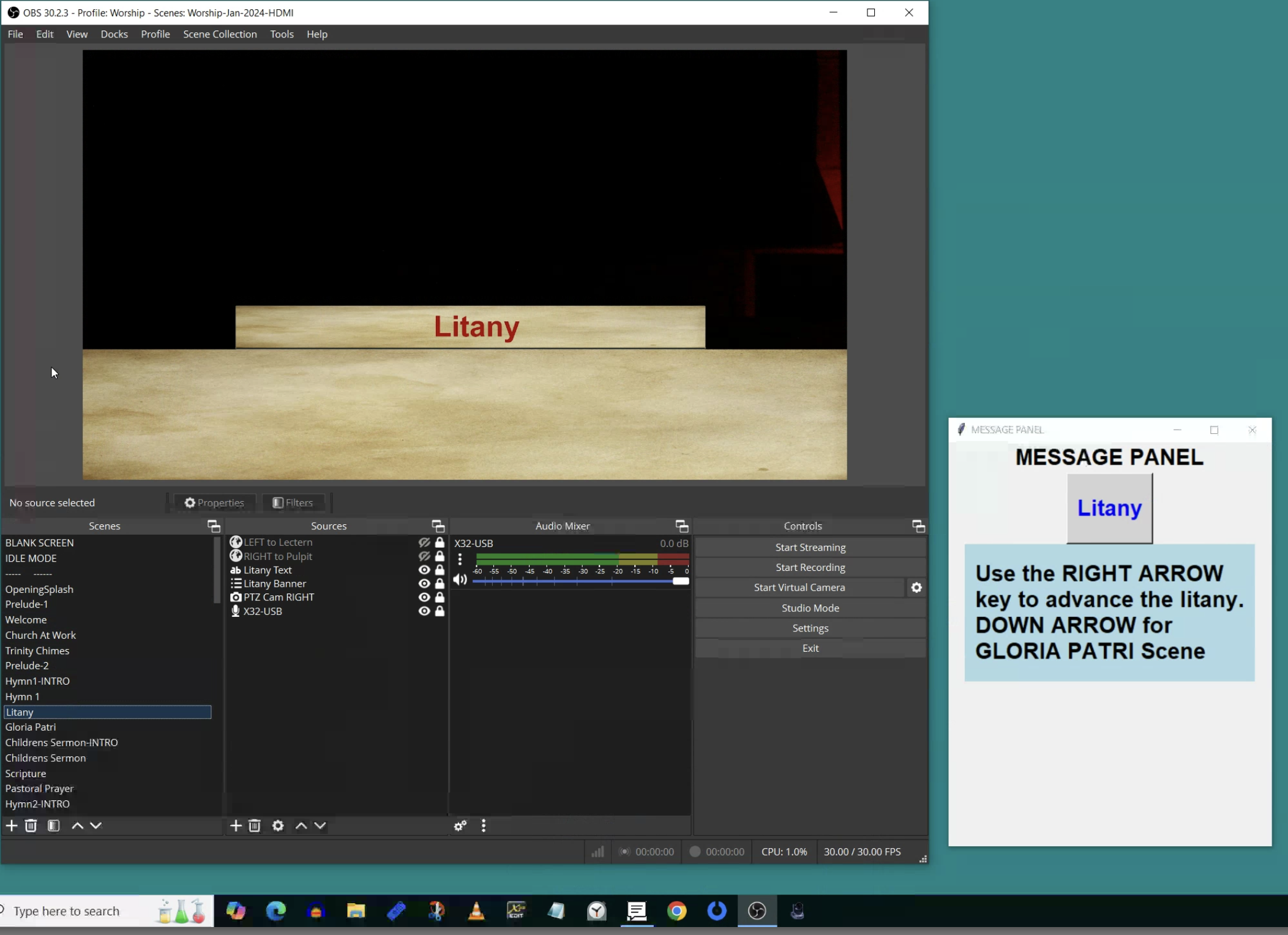Mute X32-USB with speaker icon
This screenshot has height=935, width=1288.
pyautogui.click(x=460, y=579)
